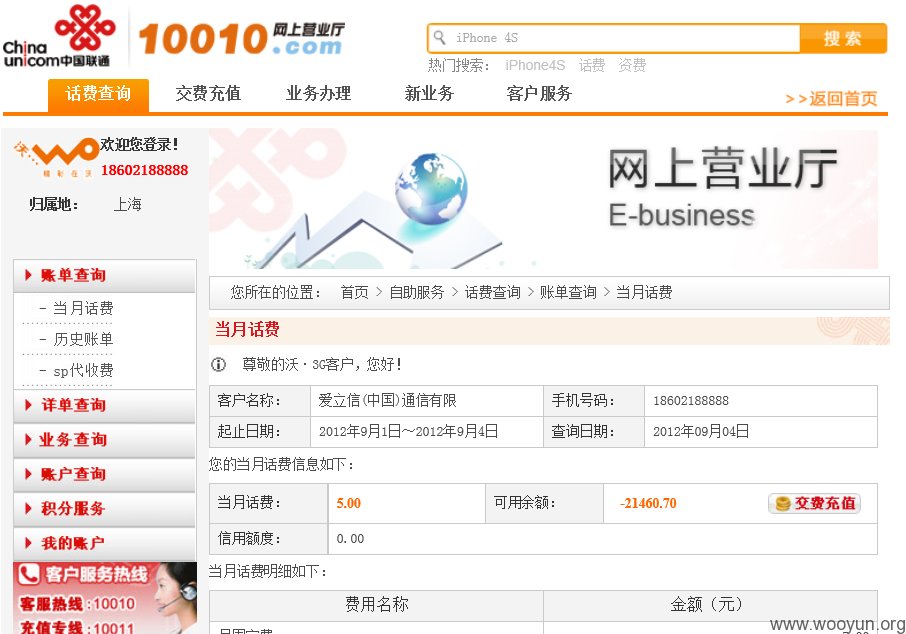Click the 交费充值 recharge button
The width and height of the screenshot is (906, 634).
[814, 503]
